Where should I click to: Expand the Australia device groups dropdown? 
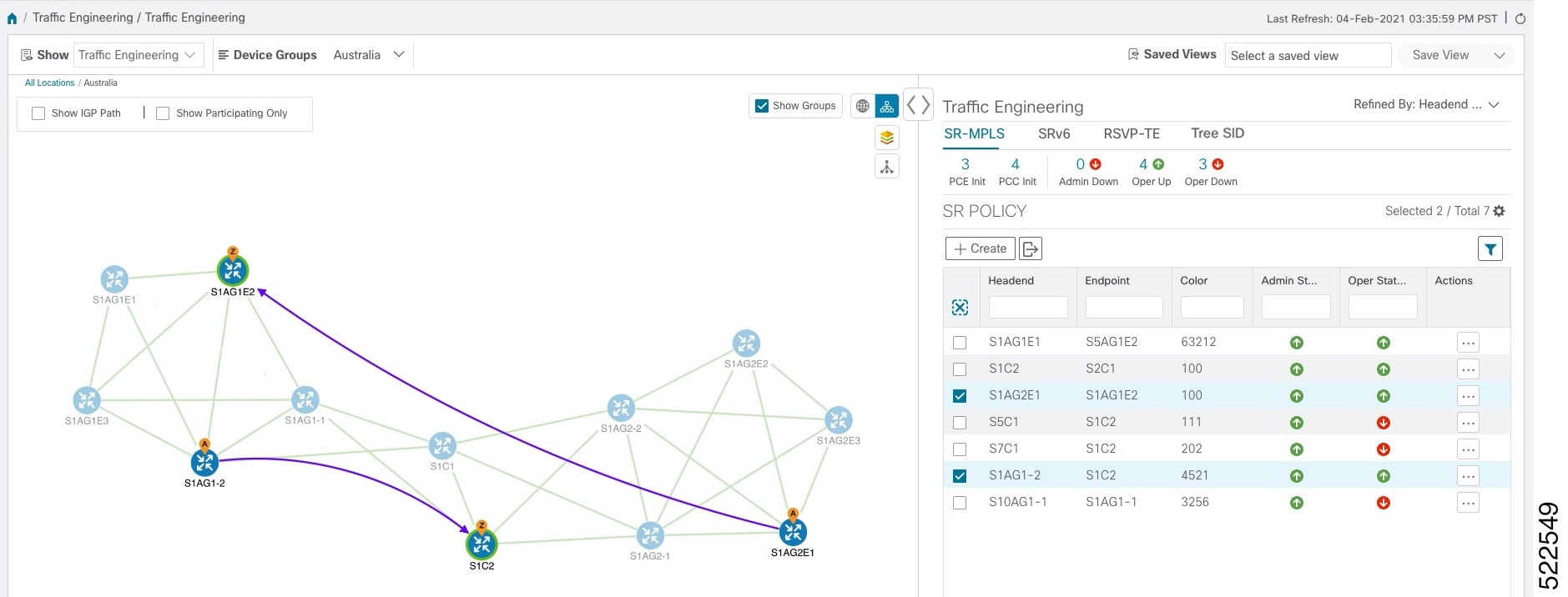369,55
